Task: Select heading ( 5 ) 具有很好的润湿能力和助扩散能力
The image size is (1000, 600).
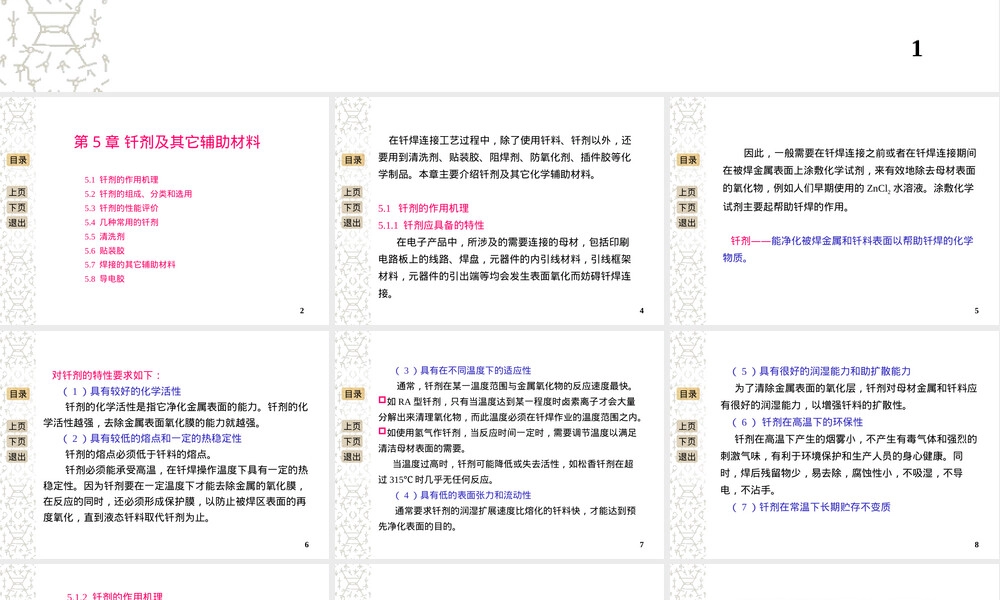Action: coord(821,371)
